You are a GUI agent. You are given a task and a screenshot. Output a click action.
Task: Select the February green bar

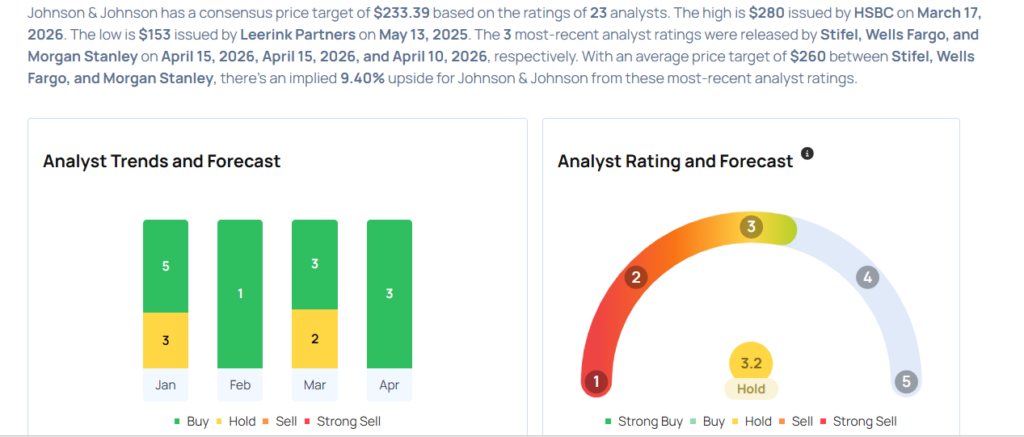[x=240, y=294]
